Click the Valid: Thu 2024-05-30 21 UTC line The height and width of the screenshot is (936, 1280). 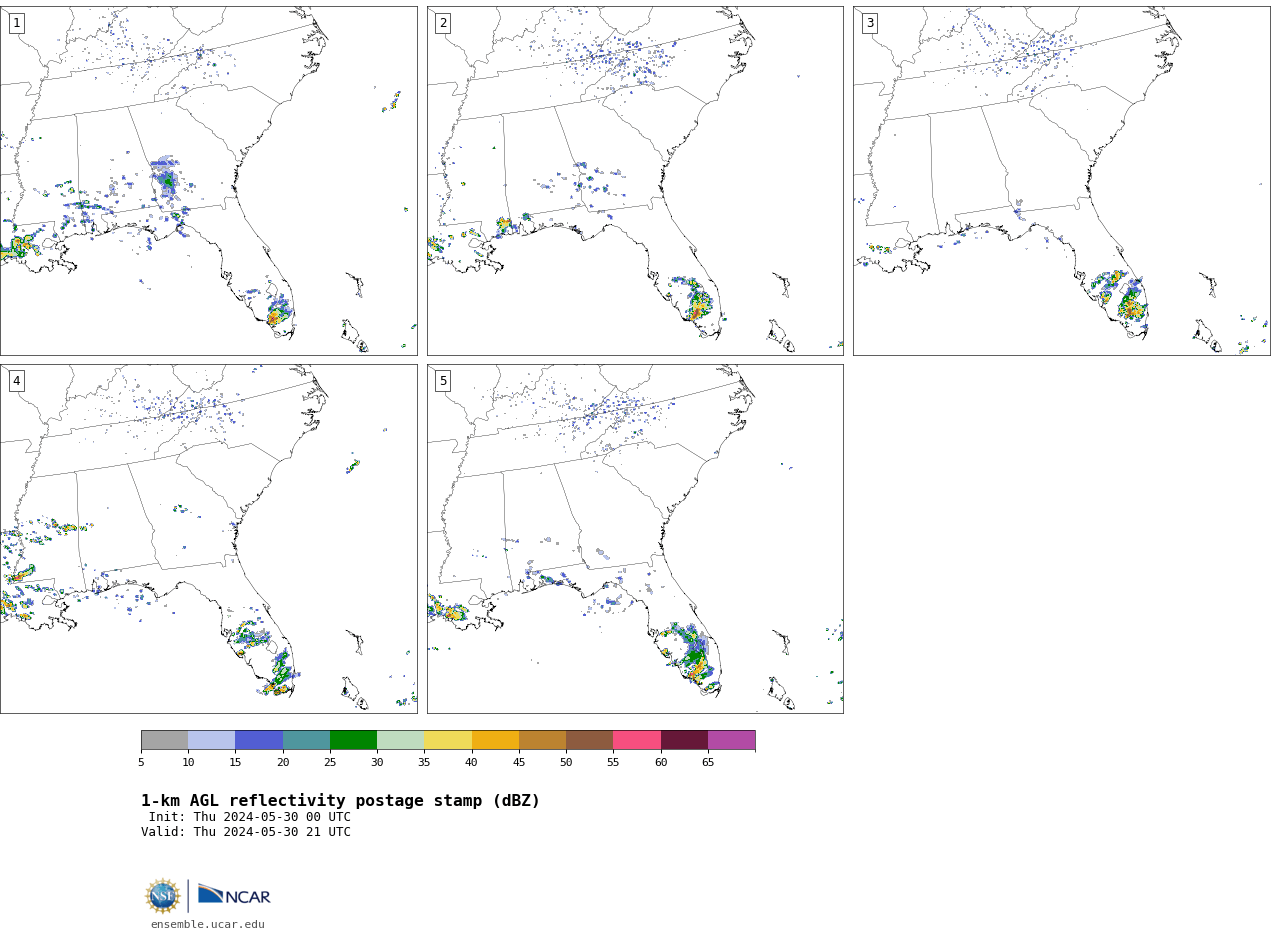[x=246, y=832]
